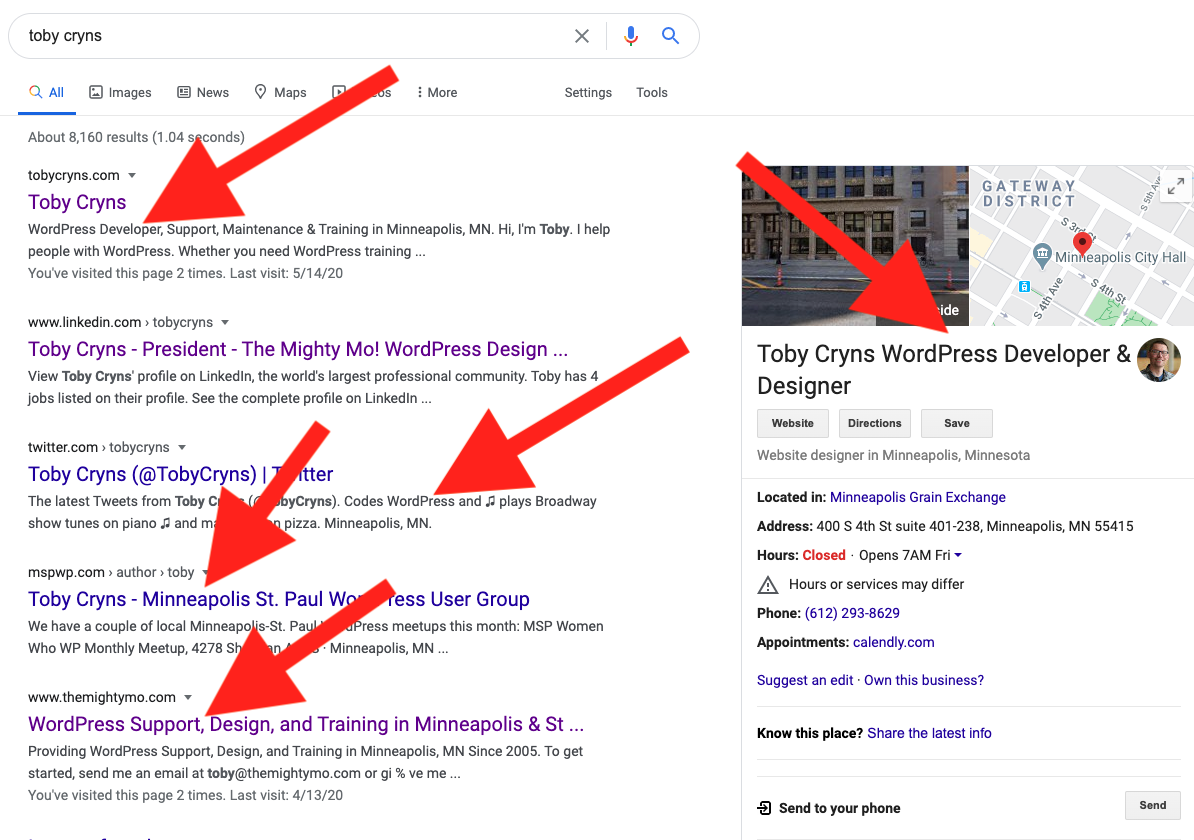1194x840 pixels.
Task: Expand options arrow next to linkedin.com result
Action: click(x=225, y=323)
